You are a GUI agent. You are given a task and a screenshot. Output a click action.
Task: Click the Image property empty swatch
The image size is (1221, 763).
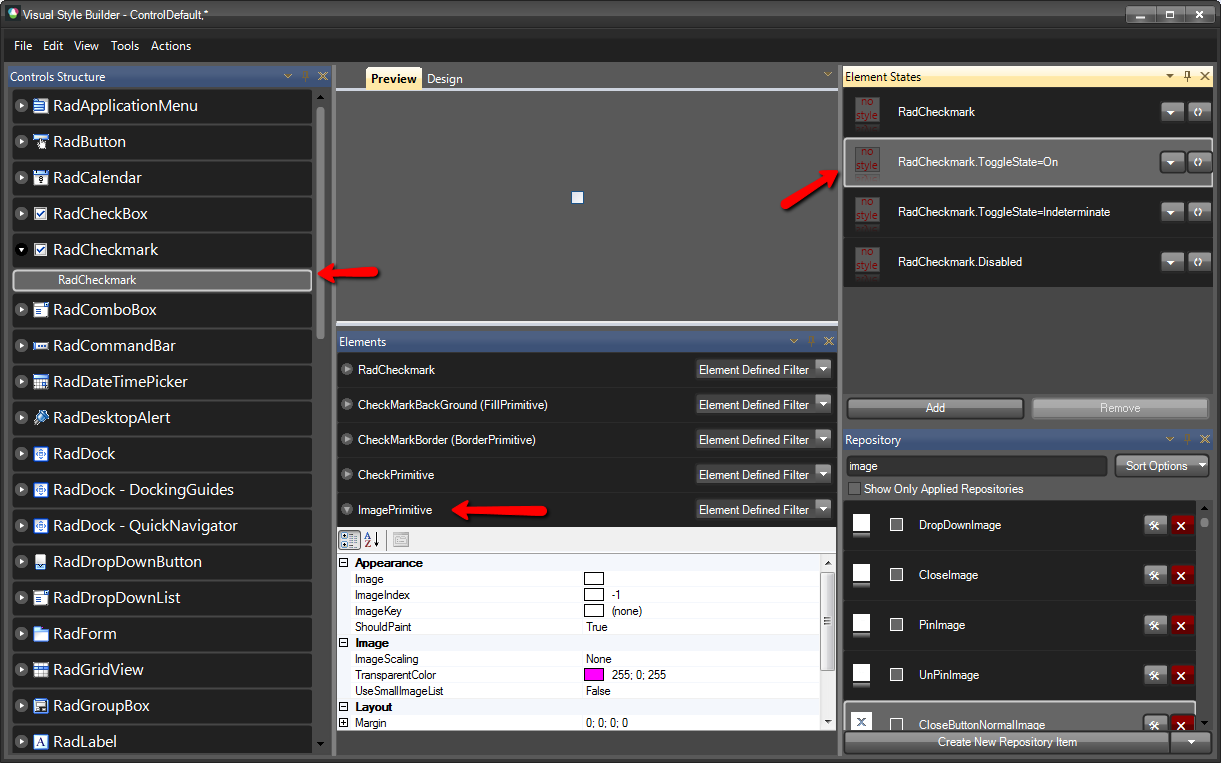tap(594, 579)
